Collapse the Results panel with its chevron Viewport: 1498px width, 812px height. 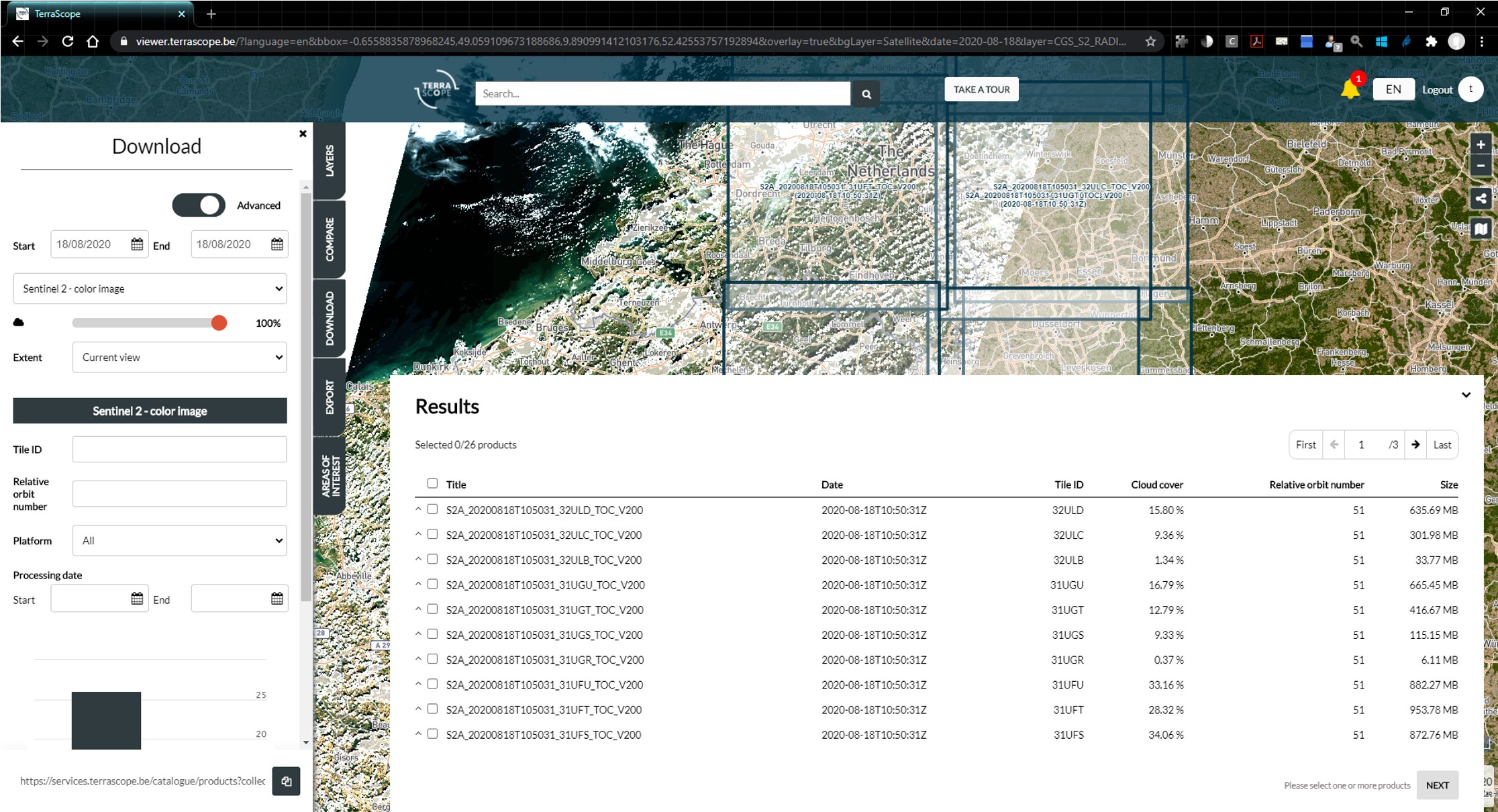point(1466,395)
